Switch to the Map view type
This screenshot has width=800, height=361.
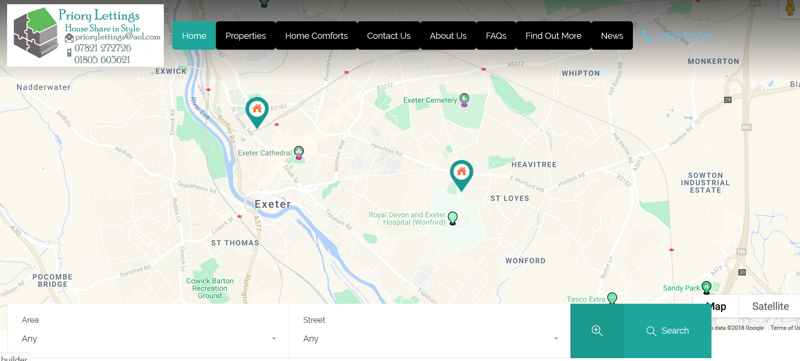(716, 306)
